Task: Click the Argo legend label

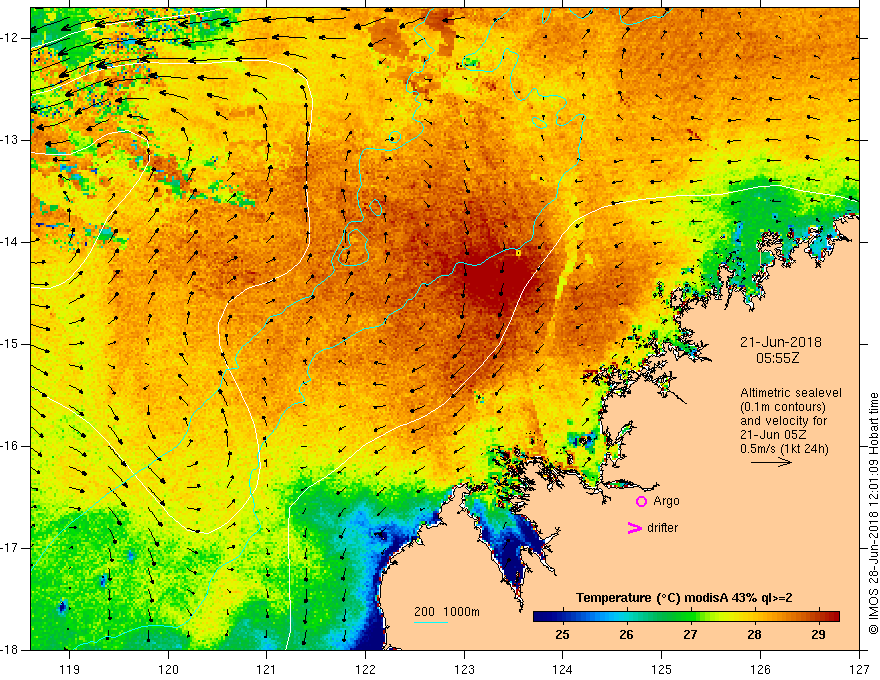Action: [x=666, y=502]
